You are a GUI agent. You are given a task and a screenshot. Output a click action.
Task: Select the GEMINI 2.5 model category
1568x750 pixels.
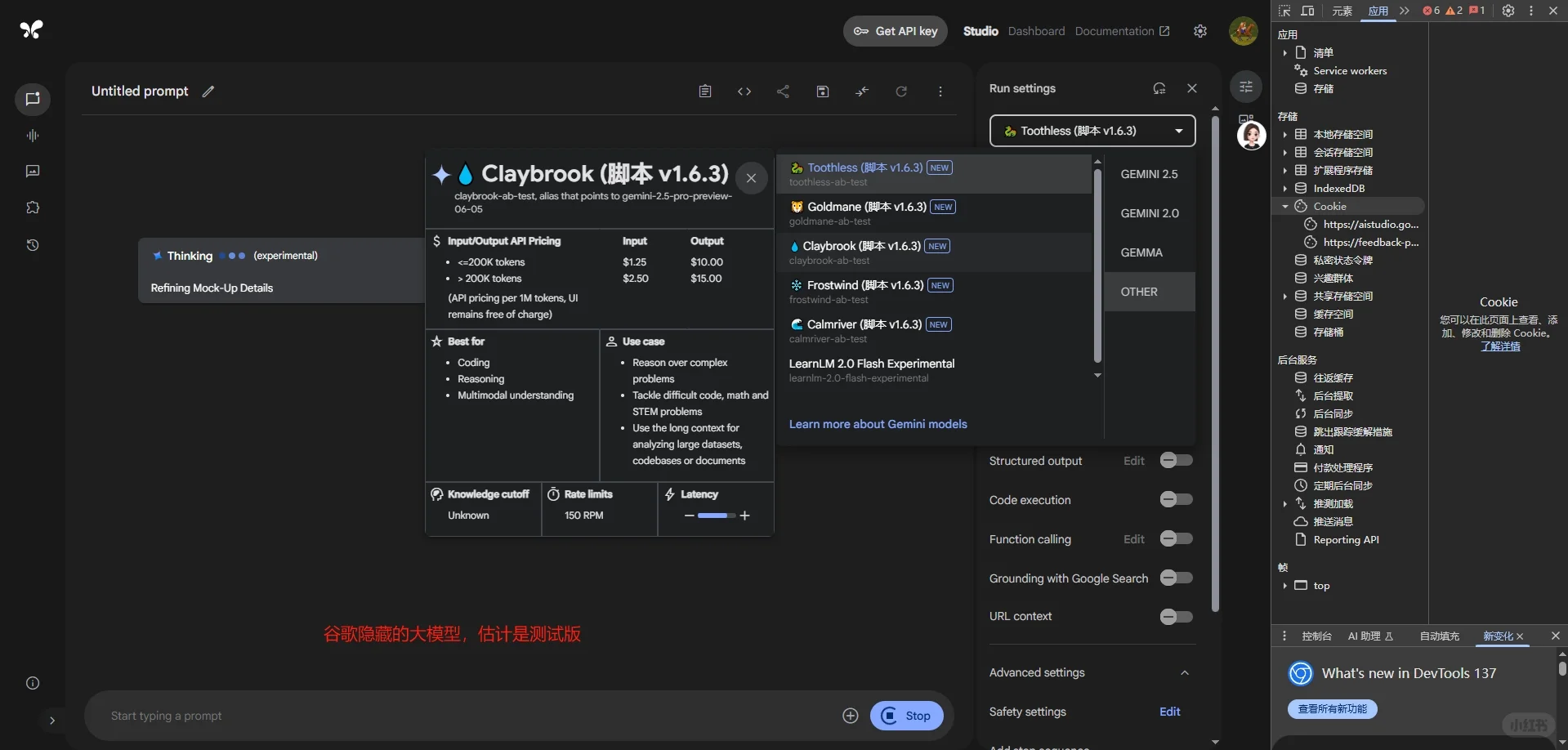(1150, 174)
